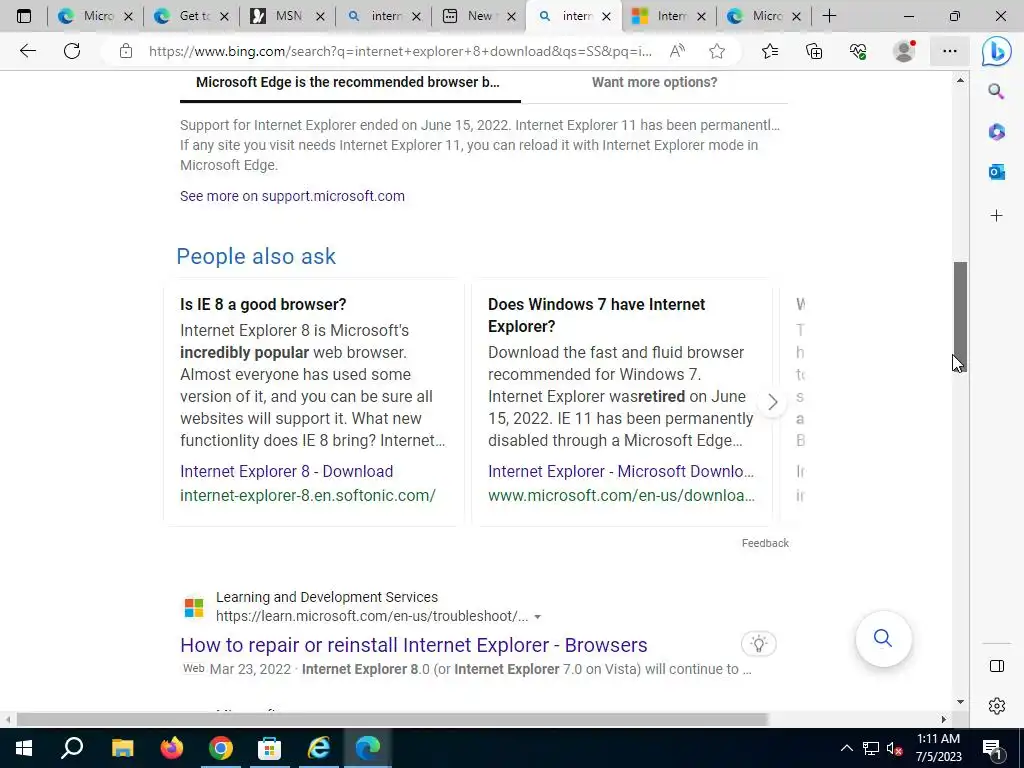This screenshot has height=768, width=1024.
Task: Open internet-explorer-8.en.softonic.com URL
Action: coord(308,496)
